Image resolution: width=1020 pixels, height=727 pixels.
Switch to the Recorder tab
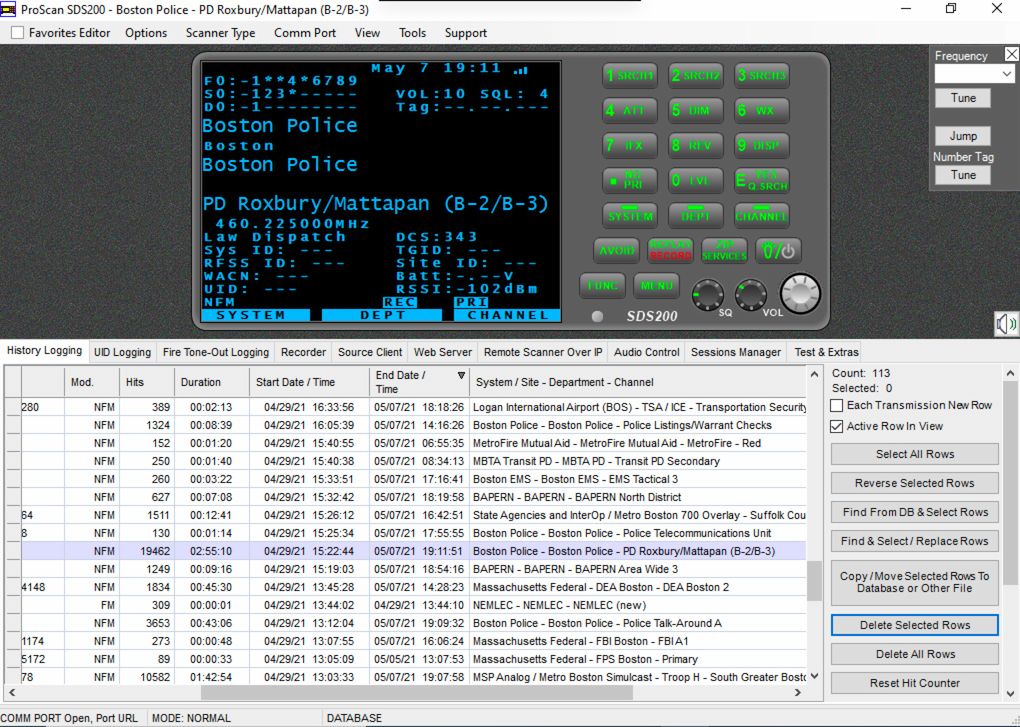point(303,351)
